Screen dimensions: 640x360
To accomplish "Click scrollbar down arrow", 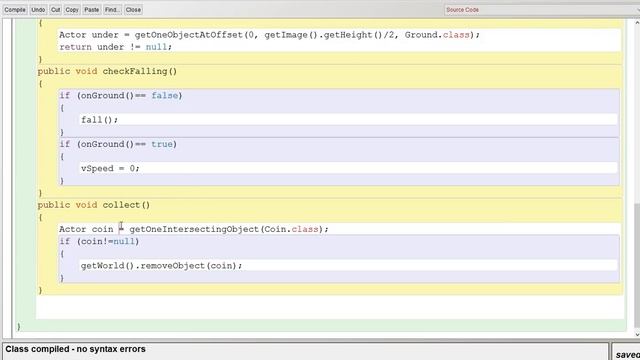I will (637, 334).
